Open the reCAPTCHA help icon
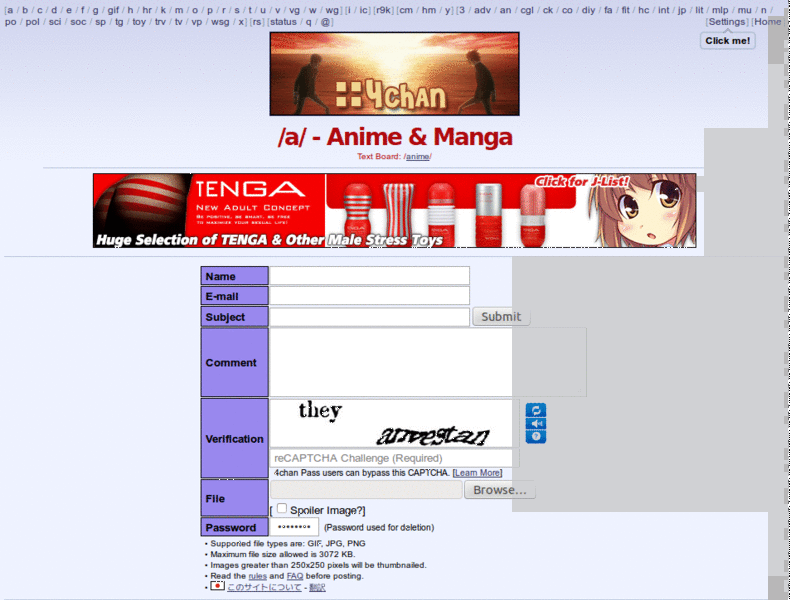This screenshot has width=800, height=600. click(536, 437)
